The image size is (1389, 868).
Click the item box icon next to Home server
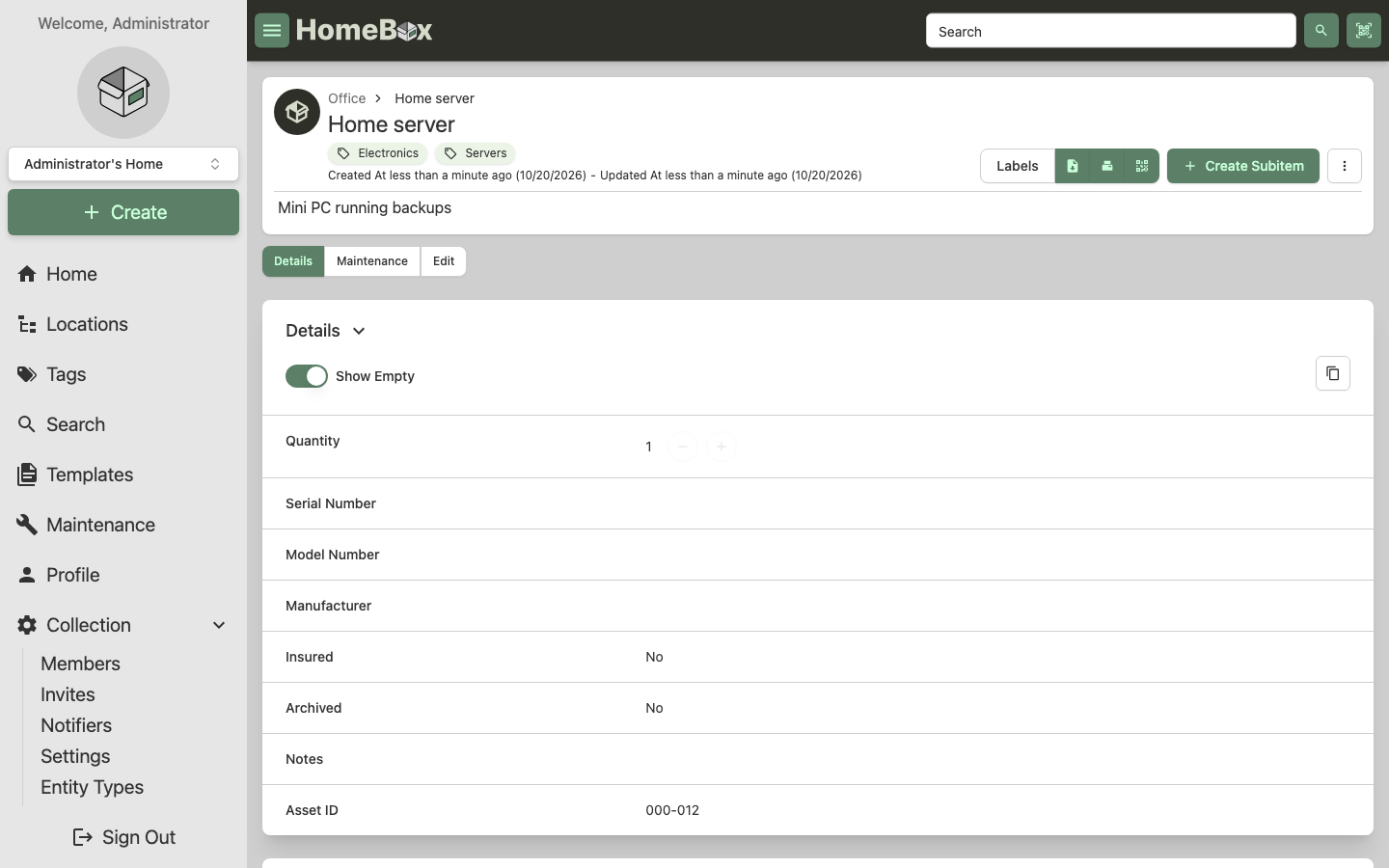[x=297, y=112]
